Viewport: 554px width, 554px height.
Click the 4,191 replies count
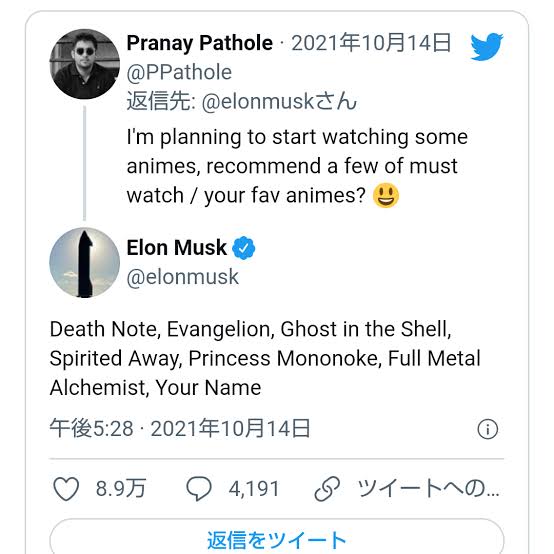[254, 489]
